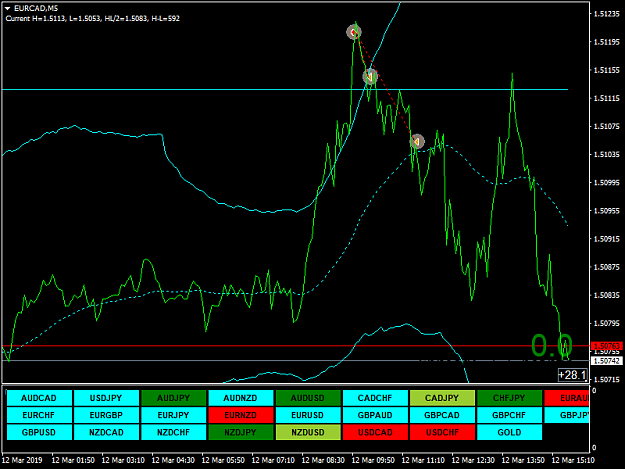This screenshot has width=625, height=469.
Task: Click the dark green AUDJPY button
Action: (x=173, y=398)
